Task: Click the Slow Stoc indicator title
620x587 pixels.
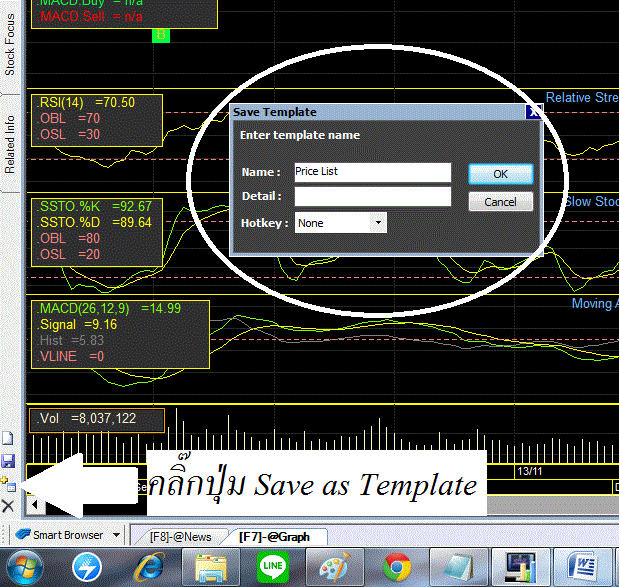Action: click(592, 202)
